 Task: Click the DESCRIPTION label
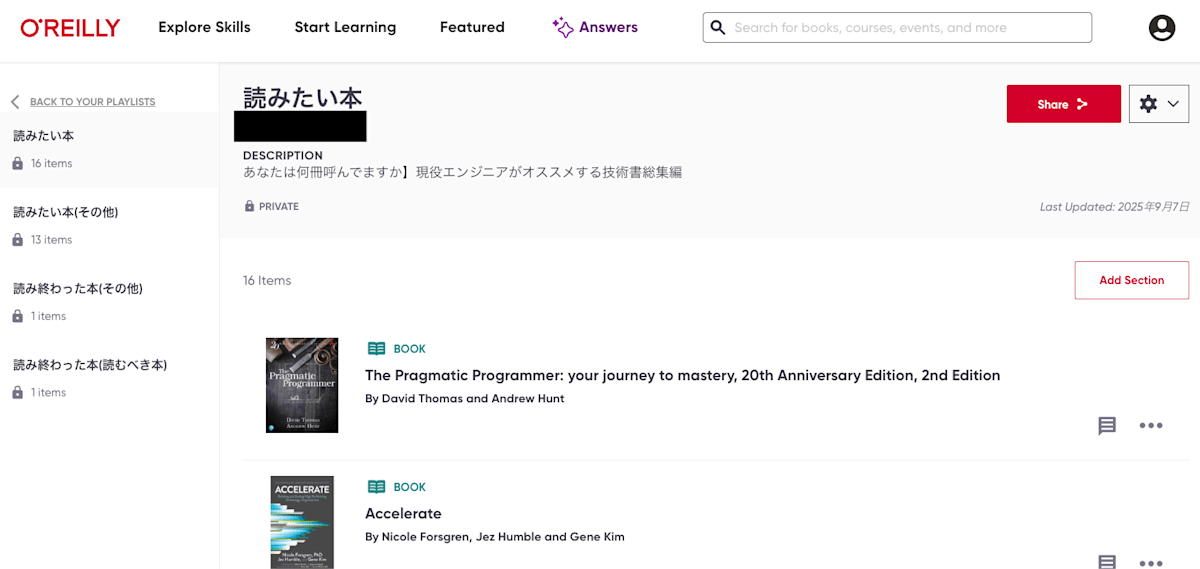point(283,155)
